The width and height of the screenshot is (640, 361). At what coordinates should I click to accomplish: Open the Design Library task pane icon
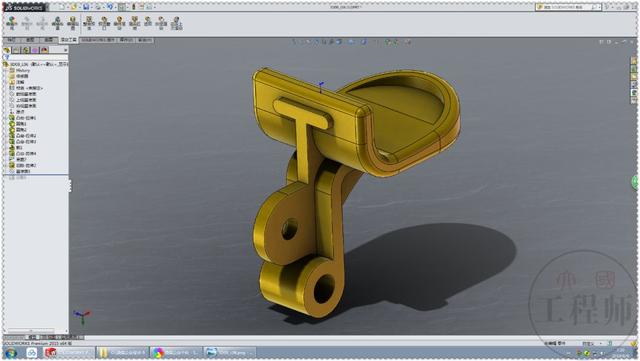pyautogui.click(x=634, y=69)
